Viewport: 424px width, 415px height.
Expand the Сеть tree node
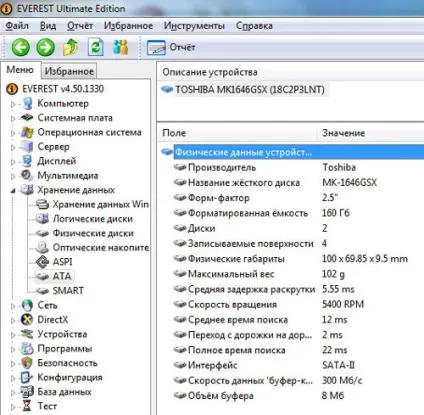(13, 306)
